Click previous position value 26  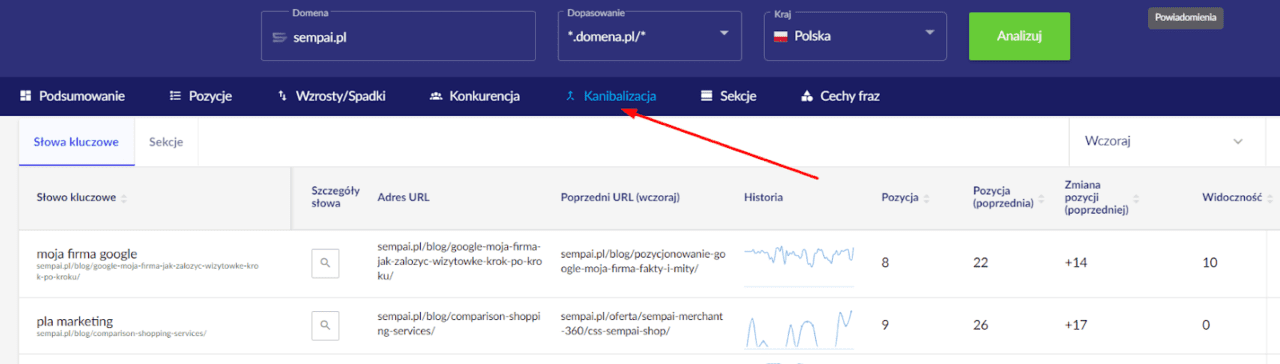click(x=980, y=325)
